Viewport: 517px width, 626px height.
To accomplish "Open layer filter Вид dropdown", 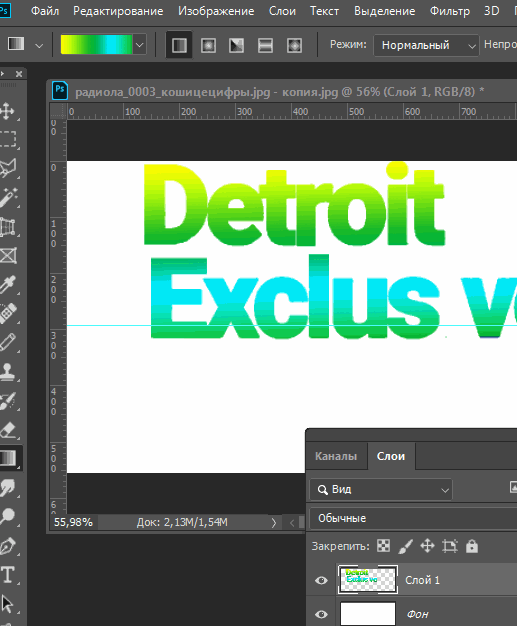I will coord(381,489).
